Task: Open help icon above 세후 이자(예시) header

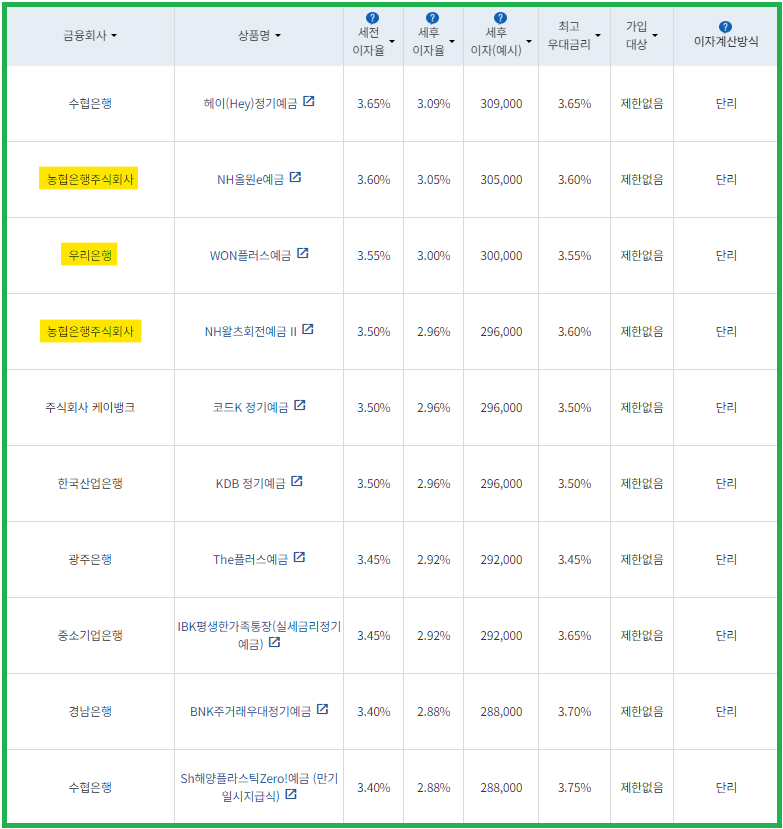Action: pyautogui.click(x=500, y=18)
